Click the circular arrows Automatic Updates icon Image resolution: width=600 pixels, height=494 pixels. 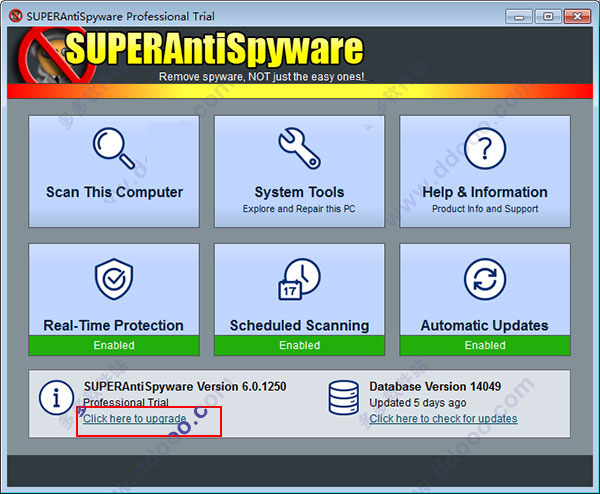(x=485, y=279)
